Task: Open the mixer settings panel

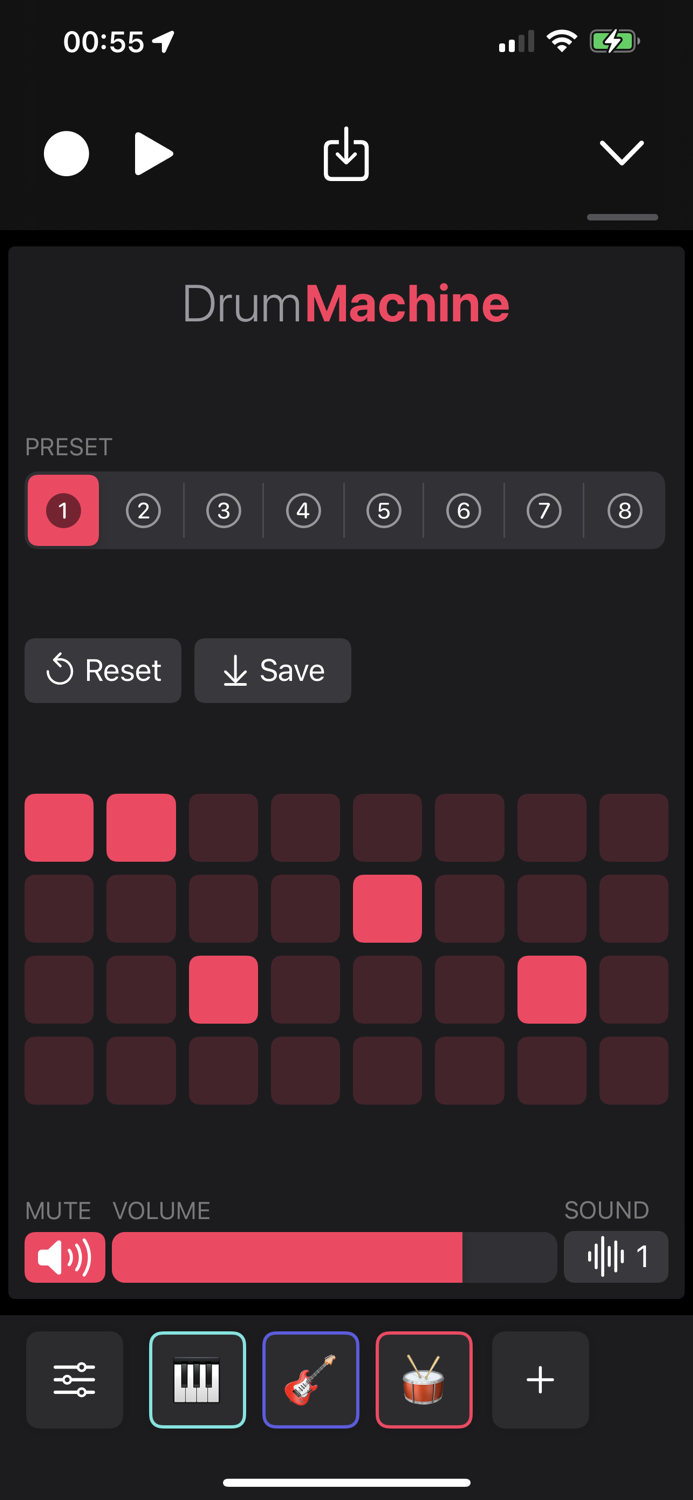Action: pos(74,1380)
